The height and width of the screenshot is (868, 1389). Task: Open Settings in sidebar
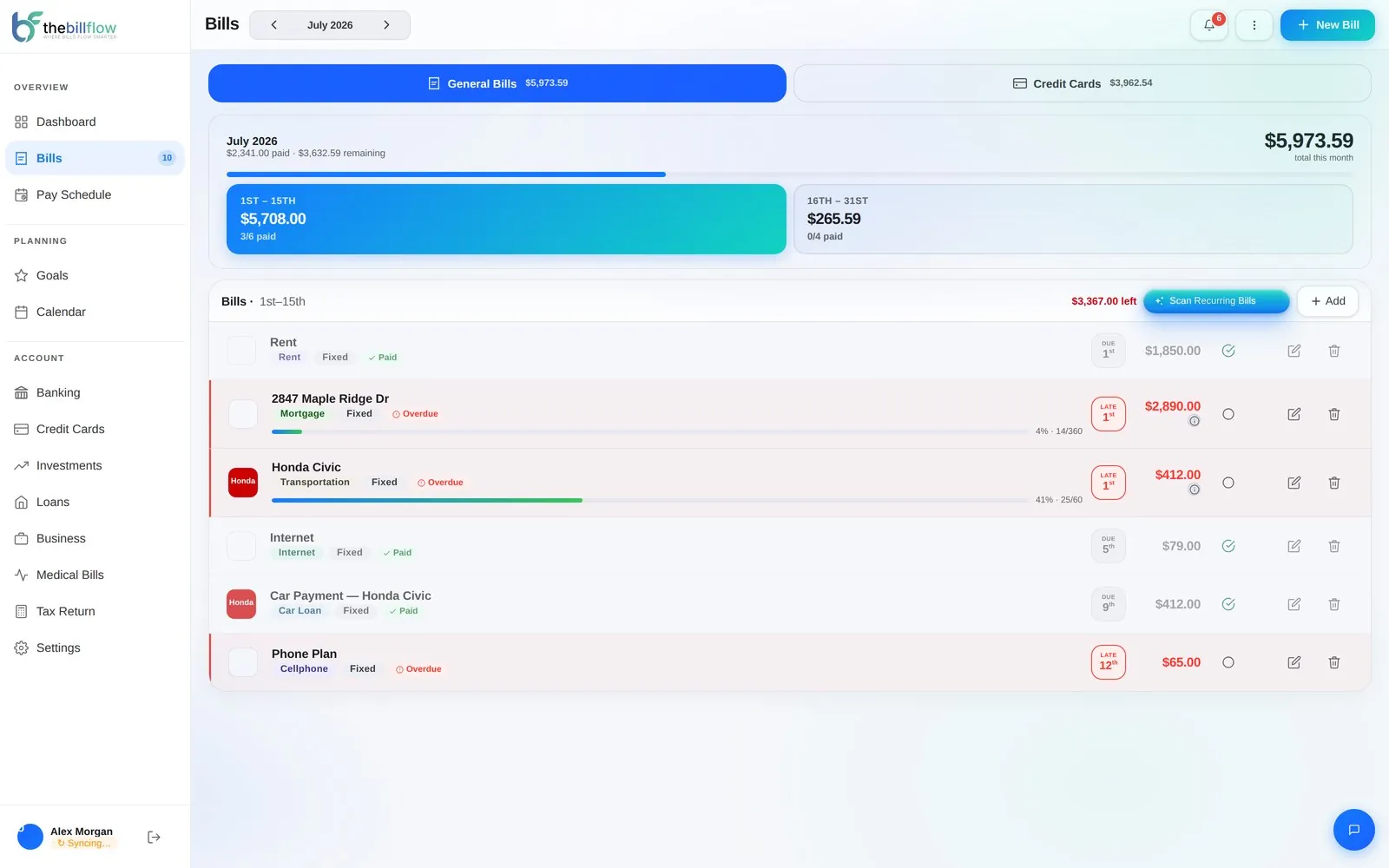pyautogui.click(x=95, y=648)
